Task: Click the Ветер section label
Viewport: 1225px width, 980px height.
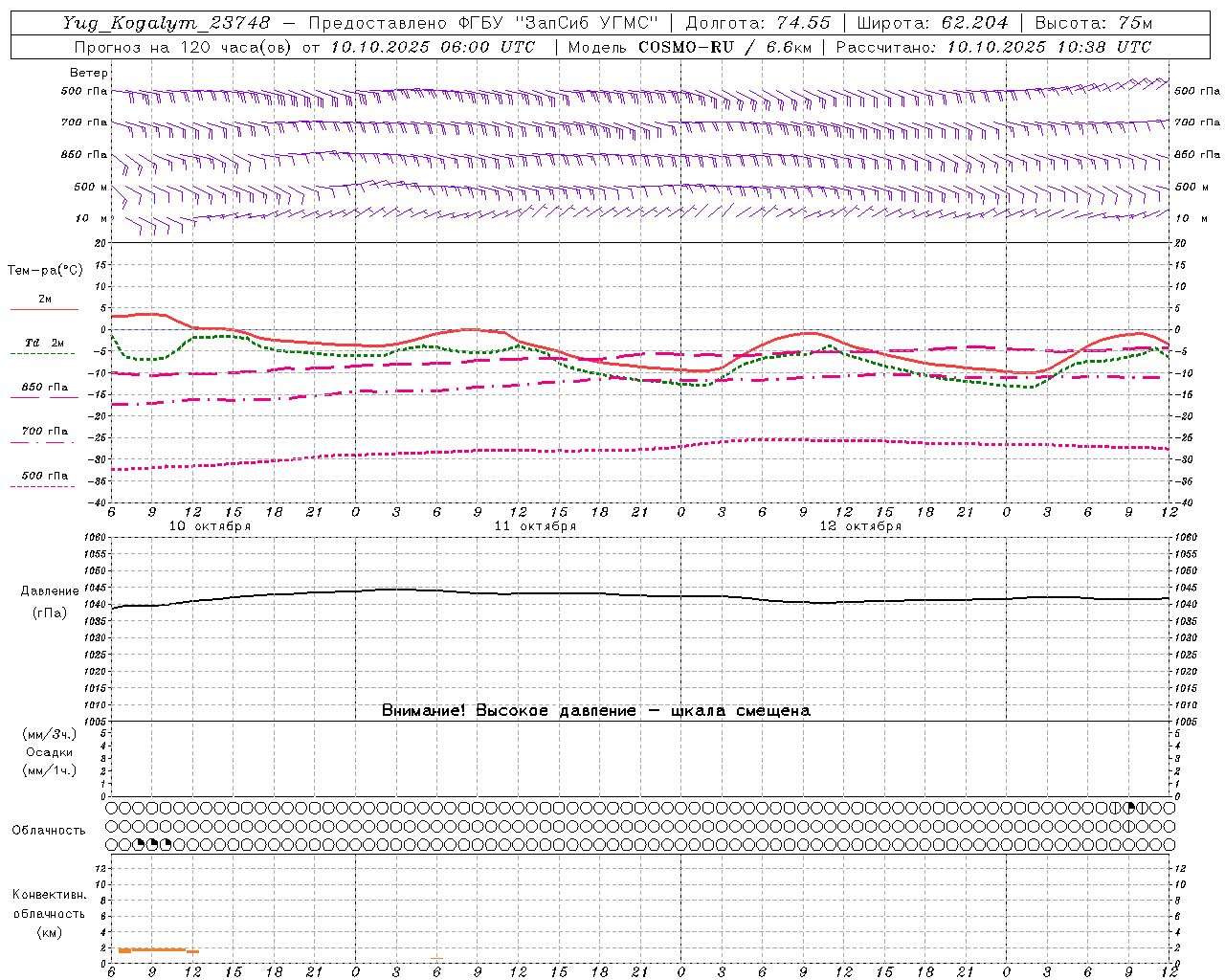Action: coord(89,73)
